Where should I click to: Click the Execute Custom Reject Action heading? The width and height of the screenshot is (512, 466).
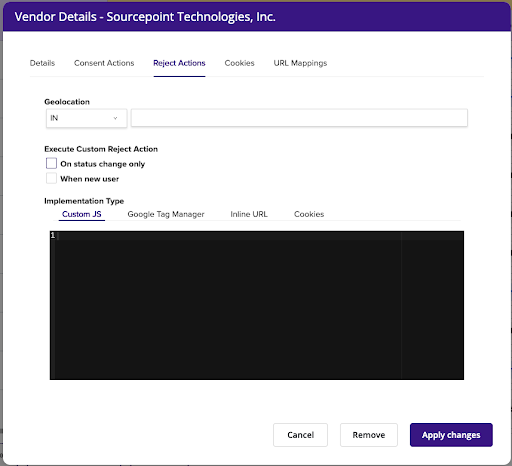coord(101,149)
